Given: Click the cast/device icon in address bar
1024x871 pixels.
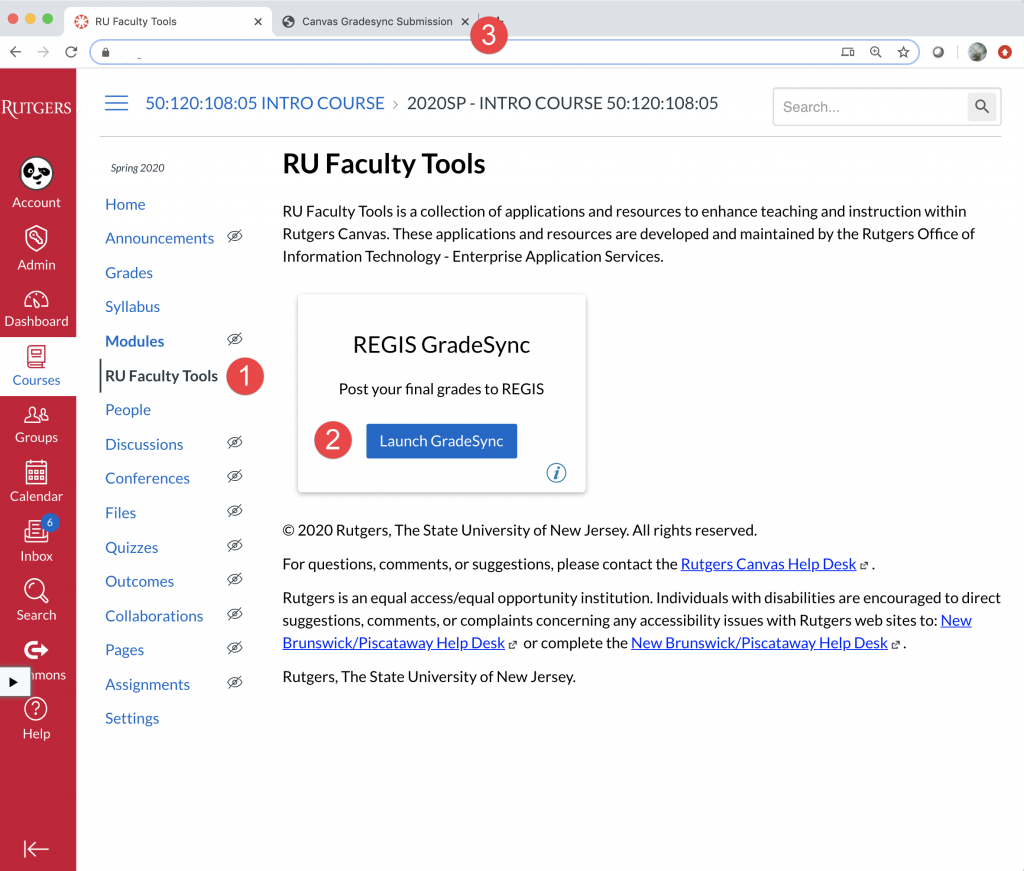Looking at the screenshot, I should coord(848,52).
